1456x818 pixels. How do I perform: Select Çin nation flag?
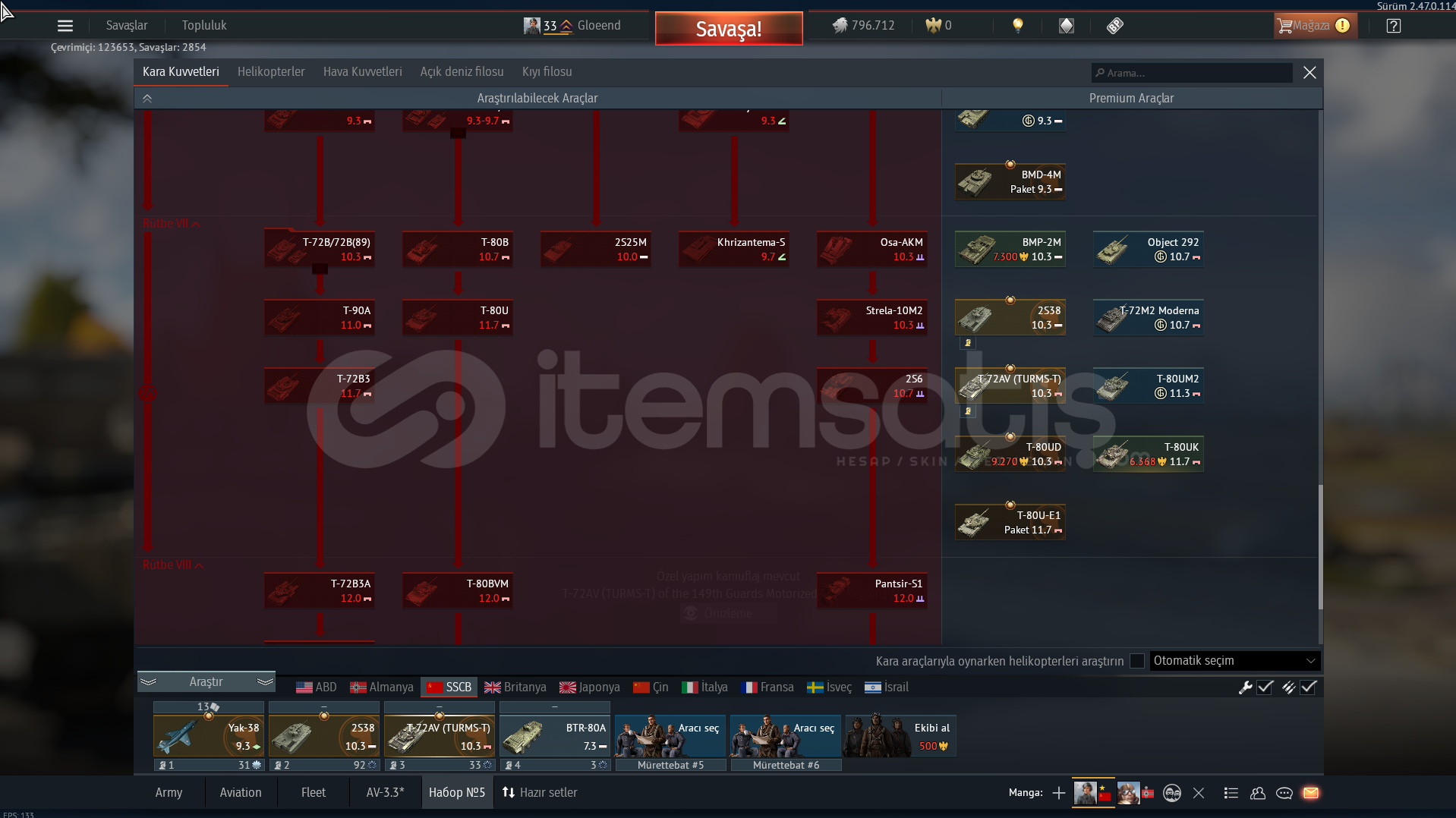(x=651, y=687)
